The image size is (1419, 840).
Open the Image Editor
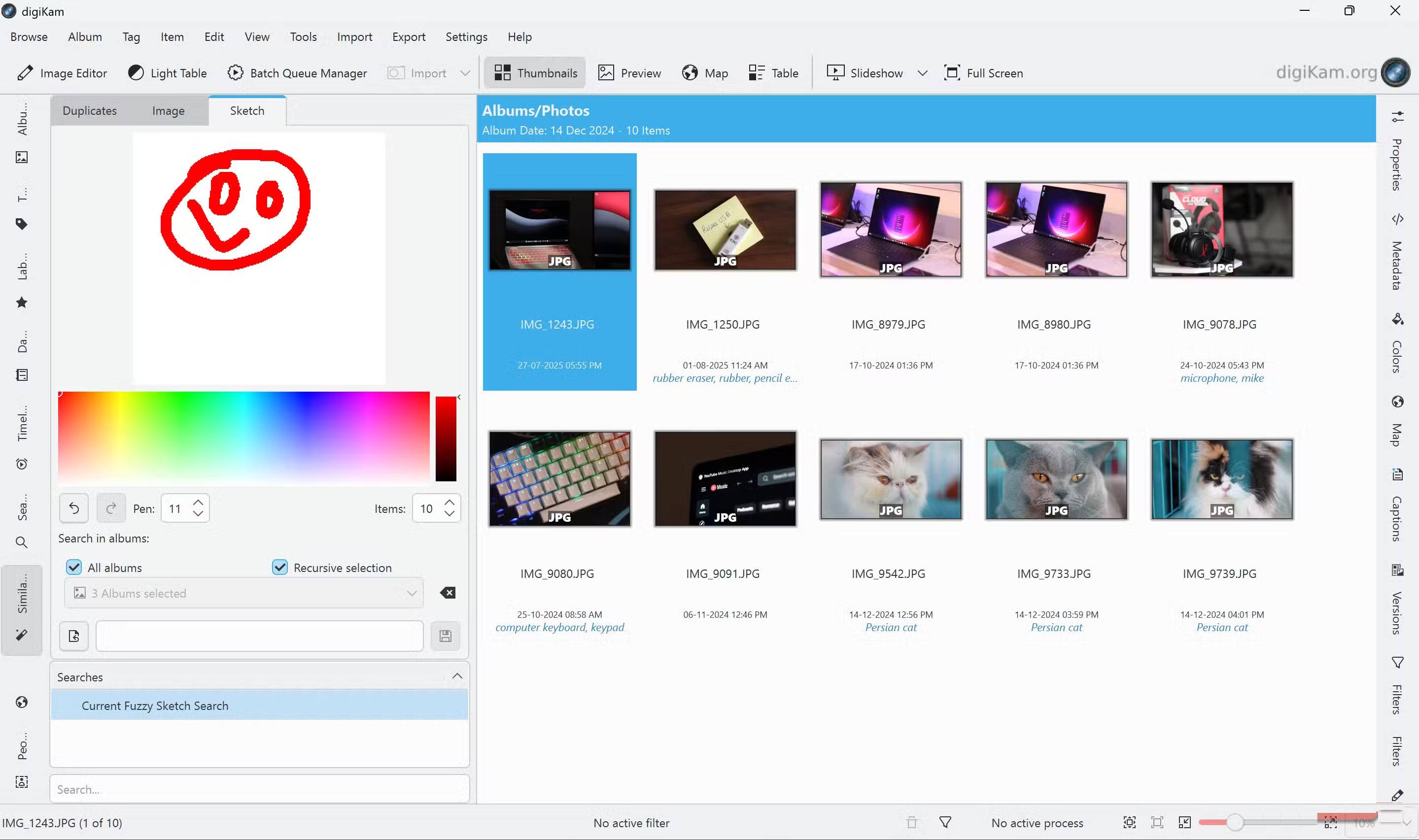pos(62,72)
